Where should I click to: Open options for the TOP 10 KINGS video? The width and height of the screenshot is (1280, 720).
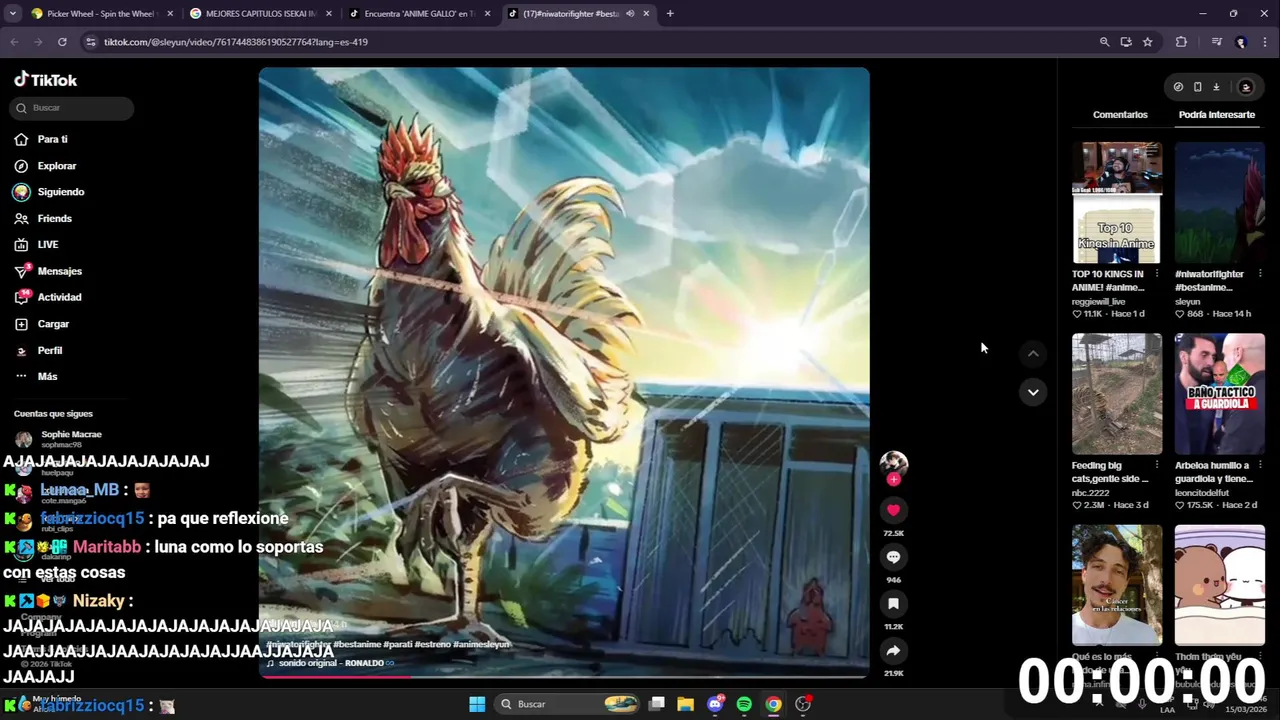[x=1157, y=274]
